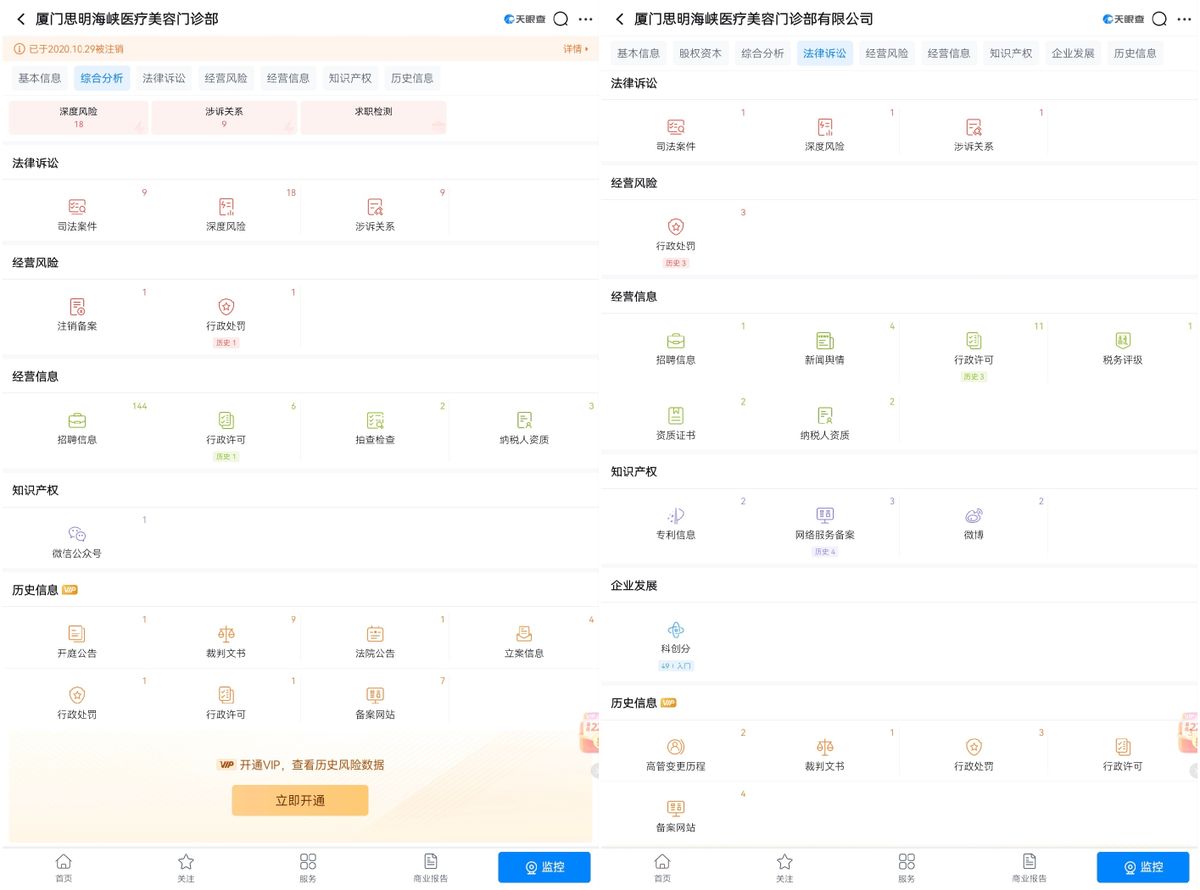Viewport: 1200px width, 890px height.
Task: Click the 详情 link in the notice bar
Action: (574, 48)
